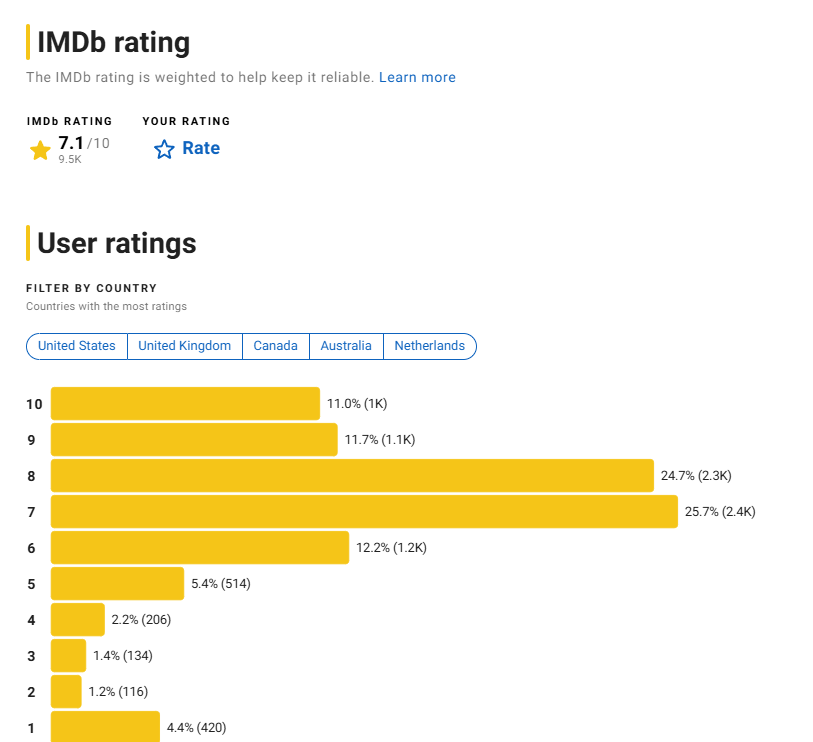
Task: Filter ratings by United States
Action: (77, 346)
